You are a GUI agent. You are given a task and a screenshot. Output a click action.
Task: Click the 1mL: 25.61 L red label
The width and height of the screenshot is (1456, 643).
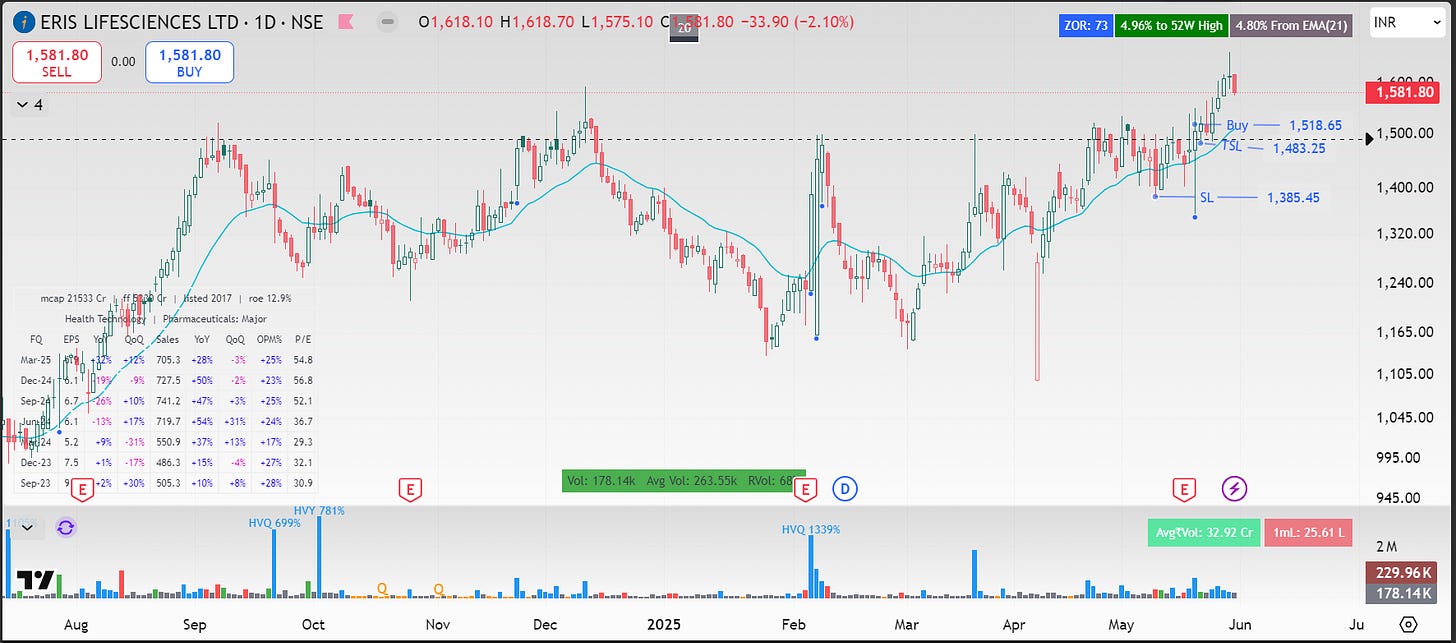pos(1308,533)
